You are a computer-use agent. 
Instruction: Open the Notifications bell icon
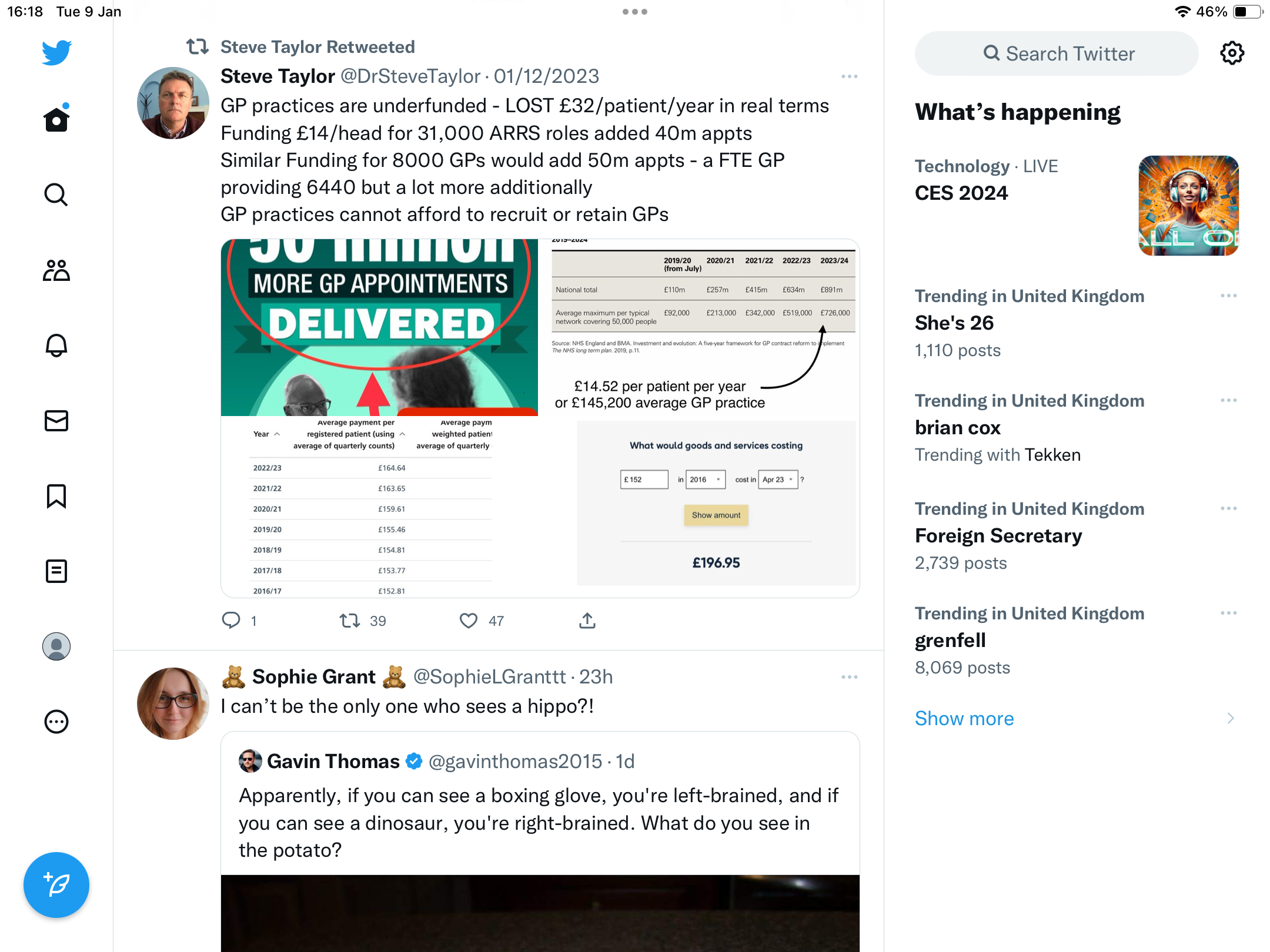coord(56,346)
